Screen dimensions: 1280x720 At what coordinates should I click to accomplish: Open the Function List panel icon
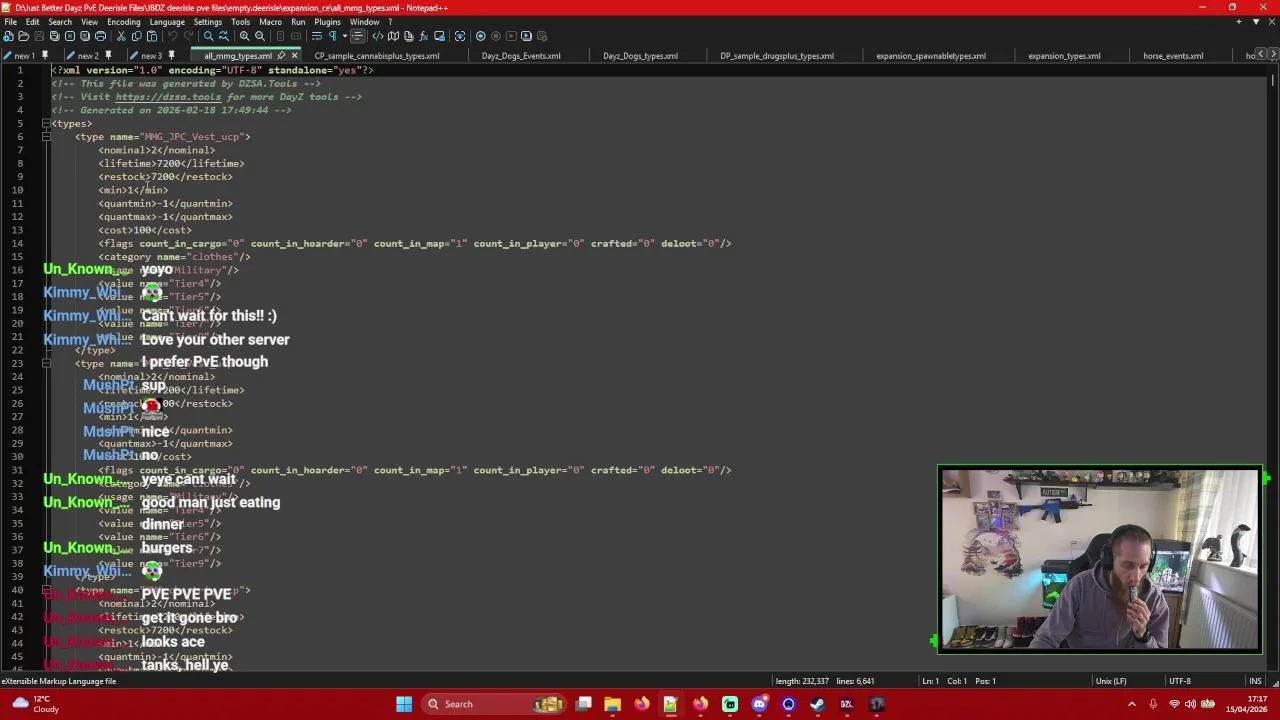424,36
